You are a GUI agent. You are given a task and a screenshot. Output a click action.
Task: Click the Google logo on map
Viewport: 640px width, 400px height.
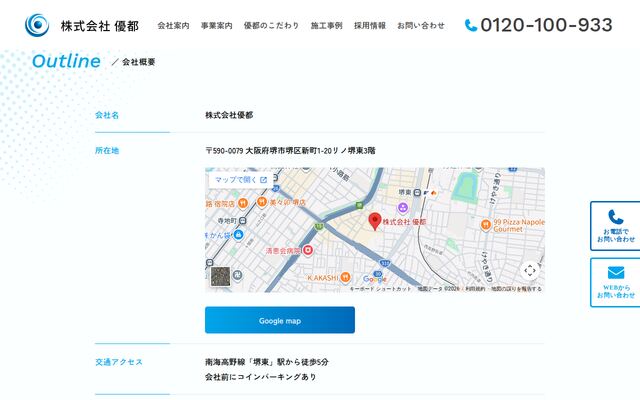(374, 279)
